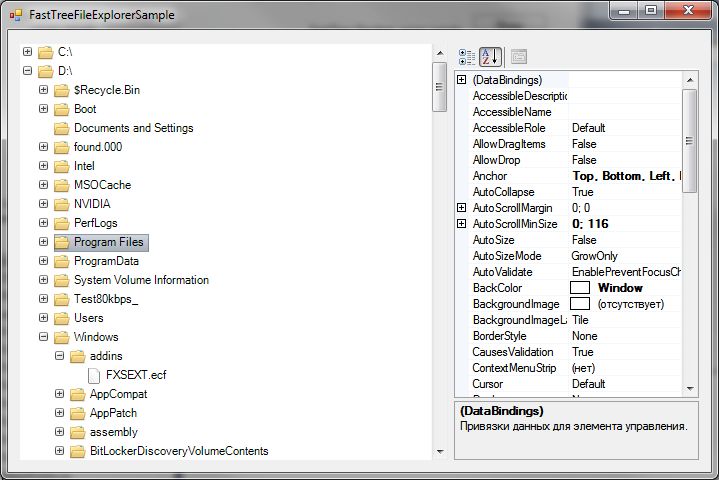719x480 pixels.
Task: Select the AccessibleName property
Action: pyautogui.click(x=512, y=112)
